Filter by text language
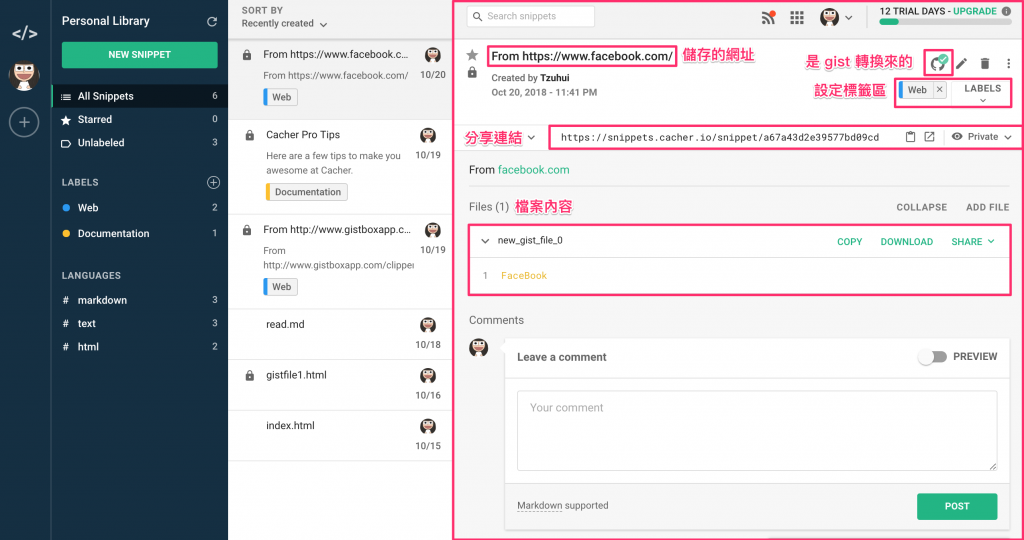 [x=140, y=323]
